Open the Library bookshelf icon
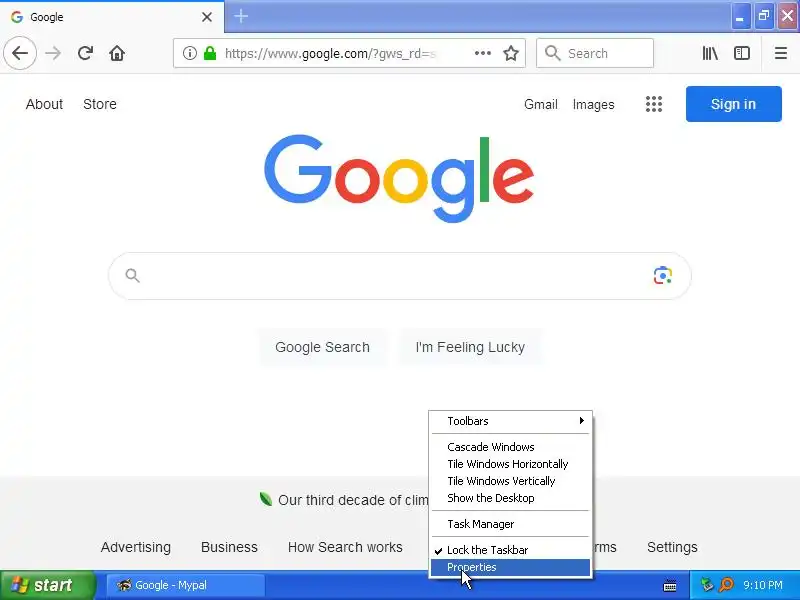Screen dimensions: 800x600 pos(710,53)
